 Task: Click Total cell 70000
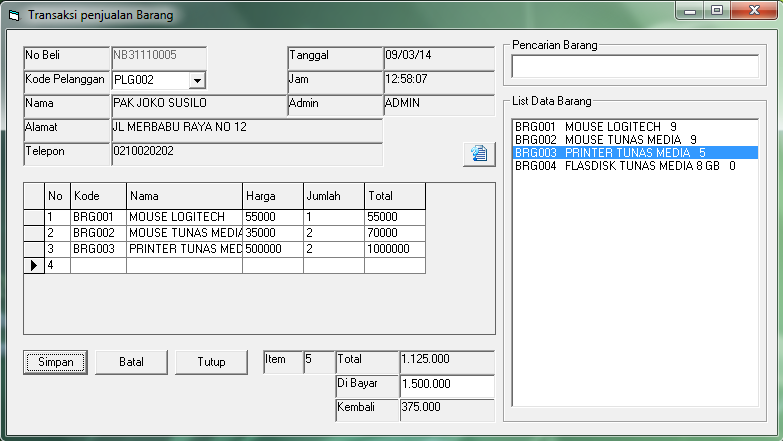point(395,233)
